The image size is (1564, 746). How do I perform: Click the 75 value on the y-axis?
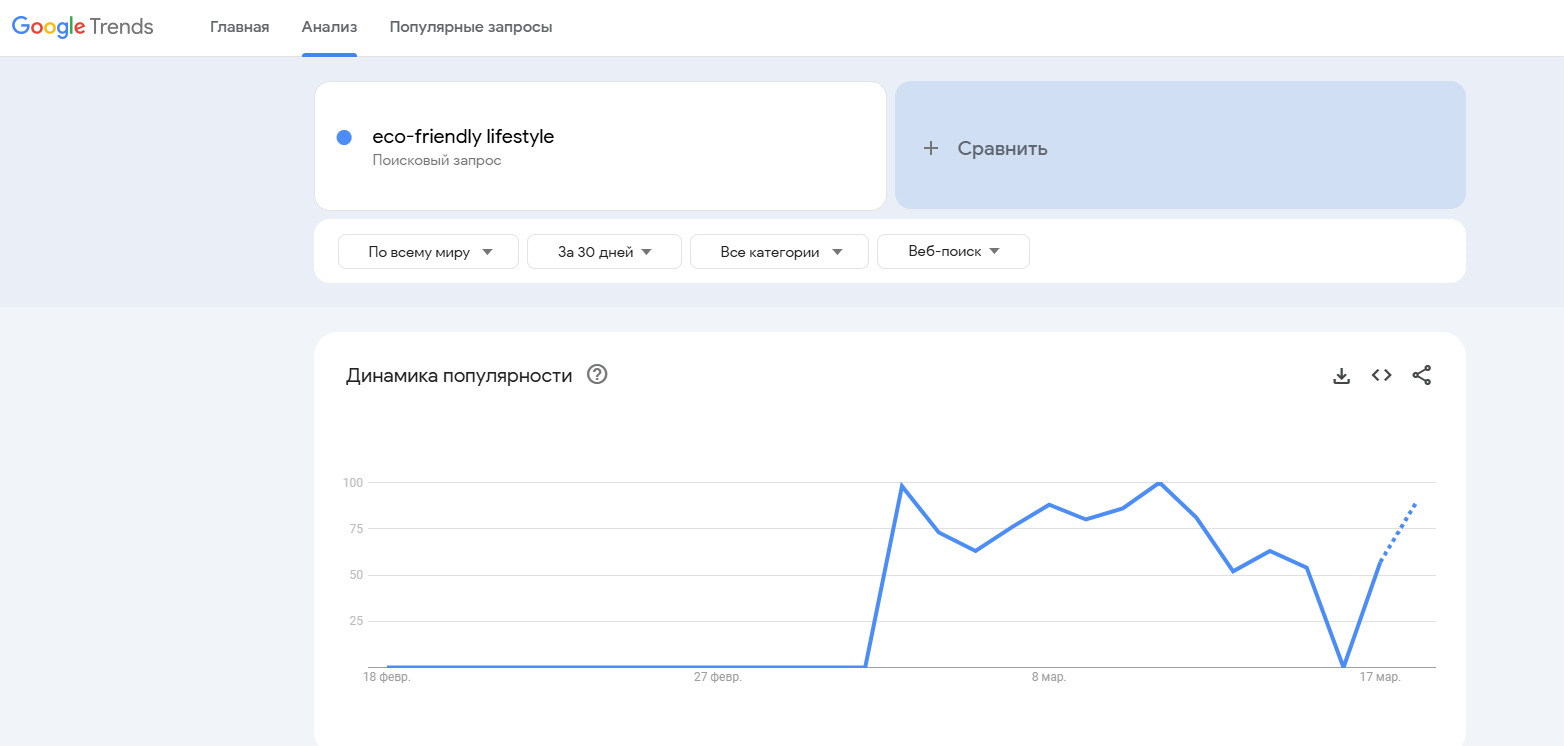(355, 529)
